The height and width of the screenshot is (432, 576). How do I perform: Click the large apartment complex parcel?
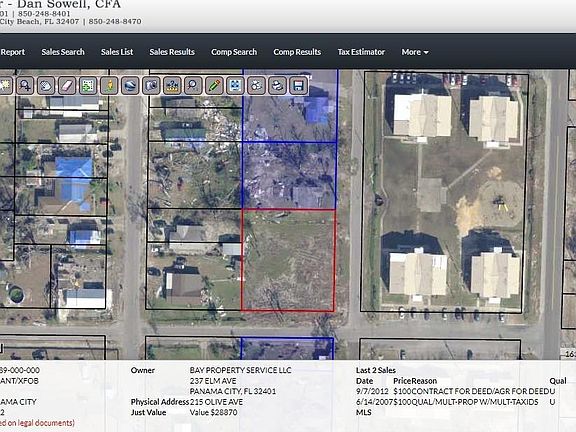pyautogui.click(x=445, y=192)
